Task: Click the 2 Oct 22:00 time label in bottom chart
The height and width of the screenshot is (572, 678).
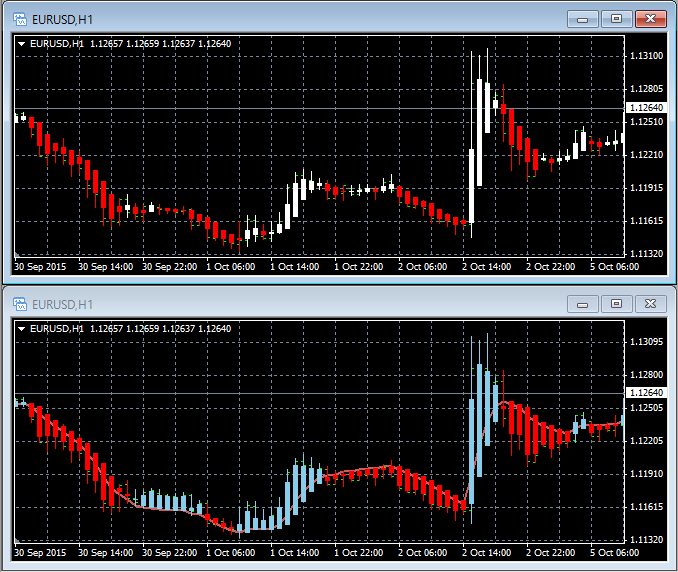Action: point(550,553)
